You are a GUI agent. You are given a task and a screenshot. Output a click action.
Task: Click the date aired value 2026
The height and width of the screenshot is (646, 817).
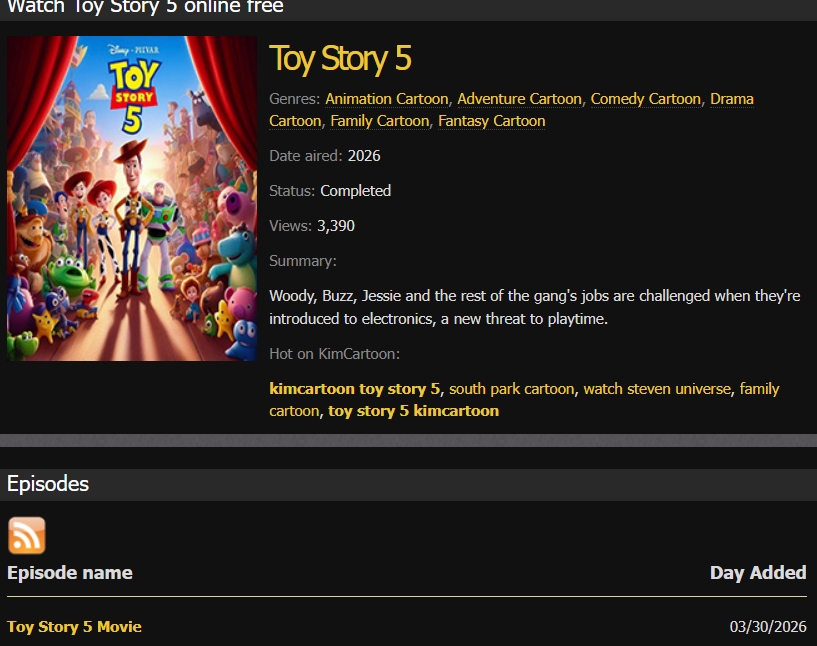click(x=364, y=156)
